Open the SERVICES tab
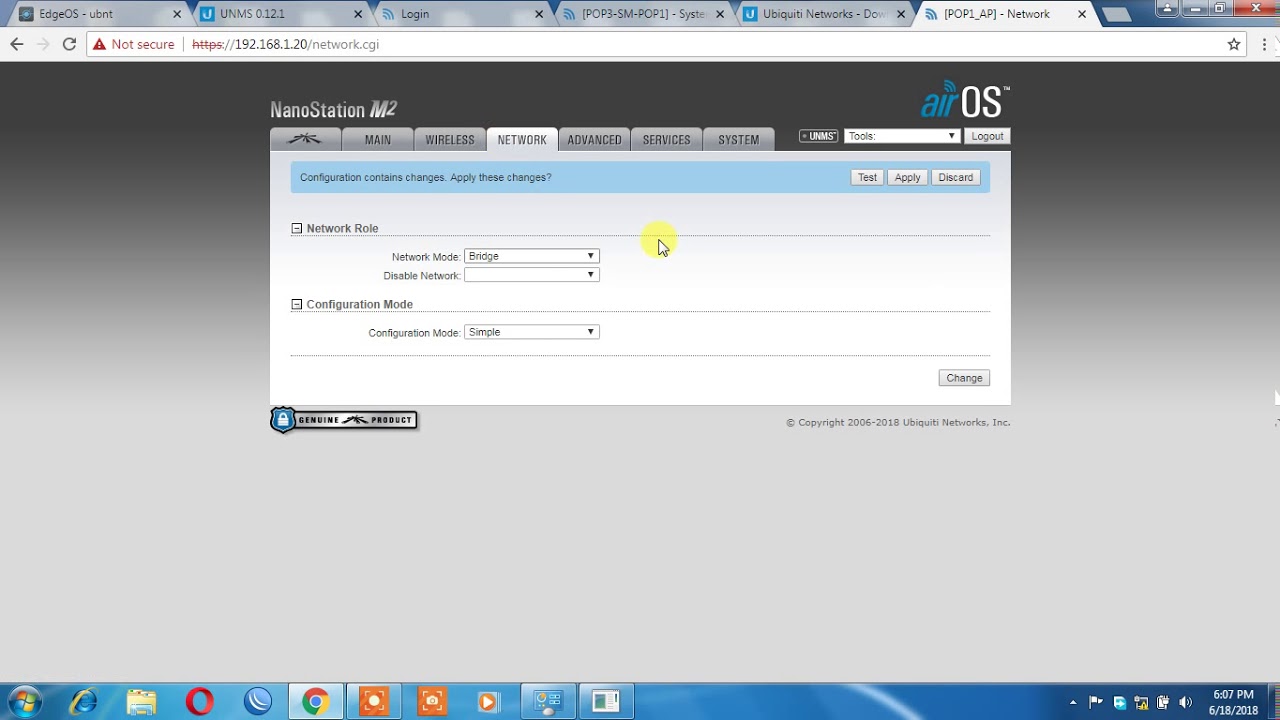Image resolution: width=1280 pixels, height=720 pixels. click(666, 140)
